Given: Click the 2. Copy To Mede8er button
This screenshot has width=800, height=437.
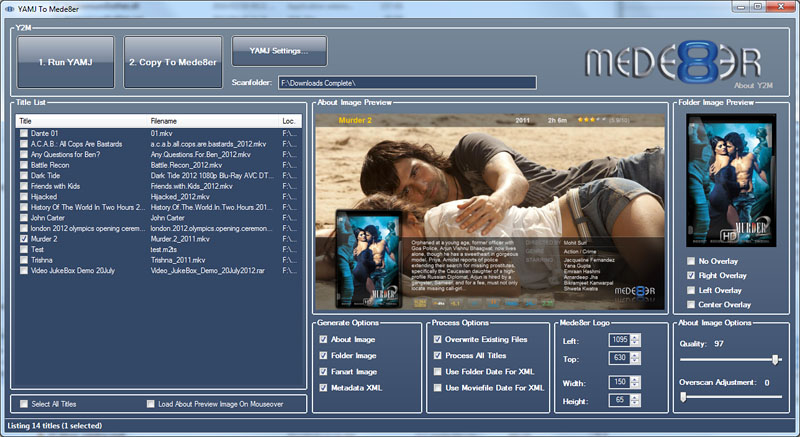Looking at the screenshot, I should coord(173,62).
